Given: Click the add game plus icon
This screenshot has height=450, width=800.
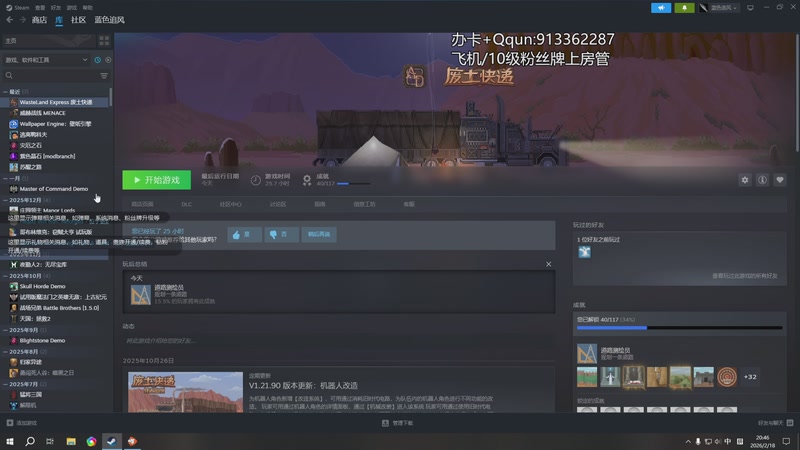Looking at the screenshot, I should [x=10, y=422].
